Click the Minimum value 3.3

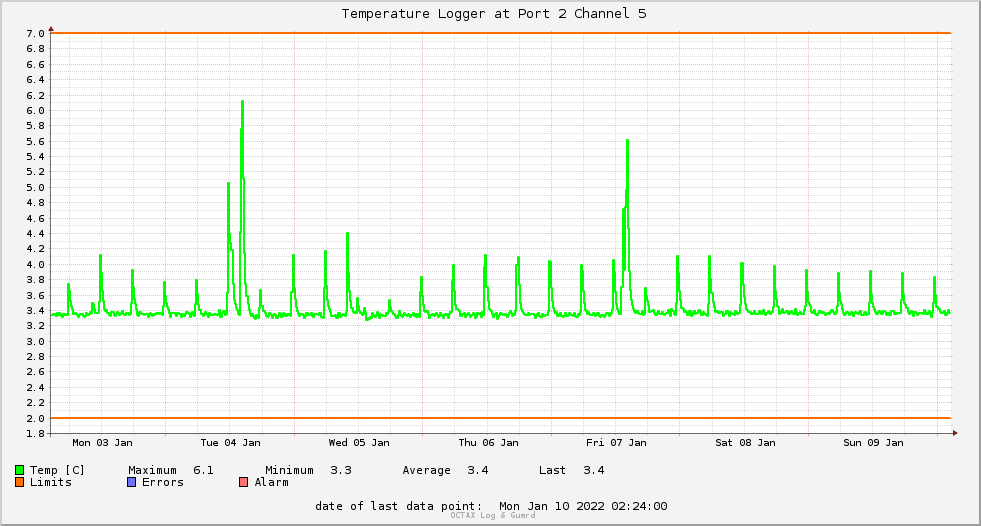[x=341, y=470]
